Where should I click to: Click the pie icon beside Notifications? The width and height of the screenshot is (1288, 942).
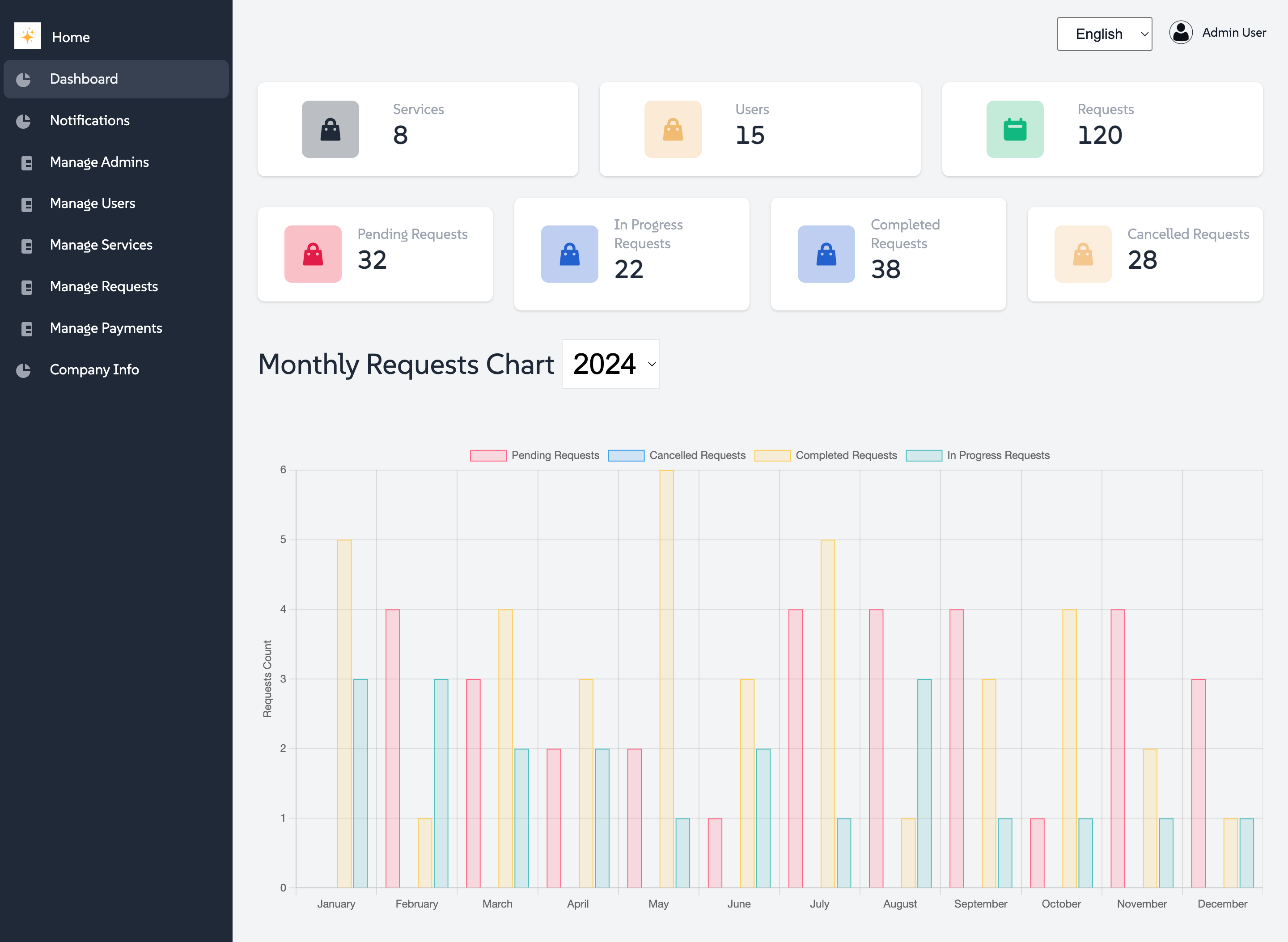point(23,121)
